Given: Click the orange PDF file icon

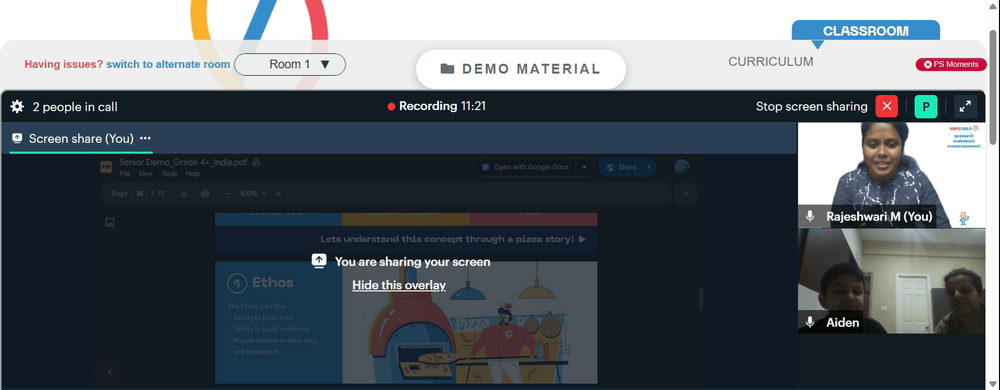Looking at the screenshot, I should (x=106, y=167).
